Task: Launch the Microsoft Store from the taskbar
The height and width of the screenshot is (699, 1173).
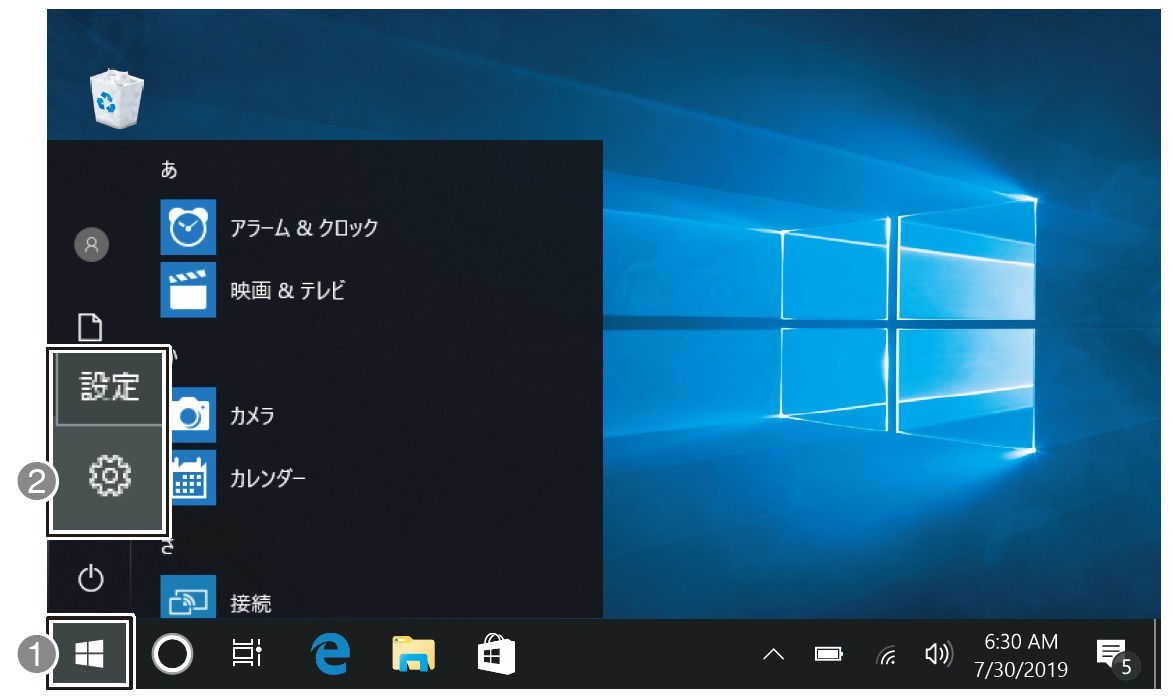Action: coord(497,654)
